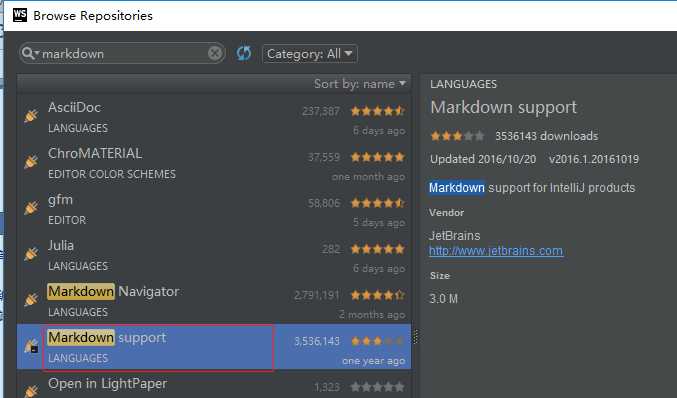Screen dimensions: 677x398
Task: Click the 37,559 download count
Action: 324,157
